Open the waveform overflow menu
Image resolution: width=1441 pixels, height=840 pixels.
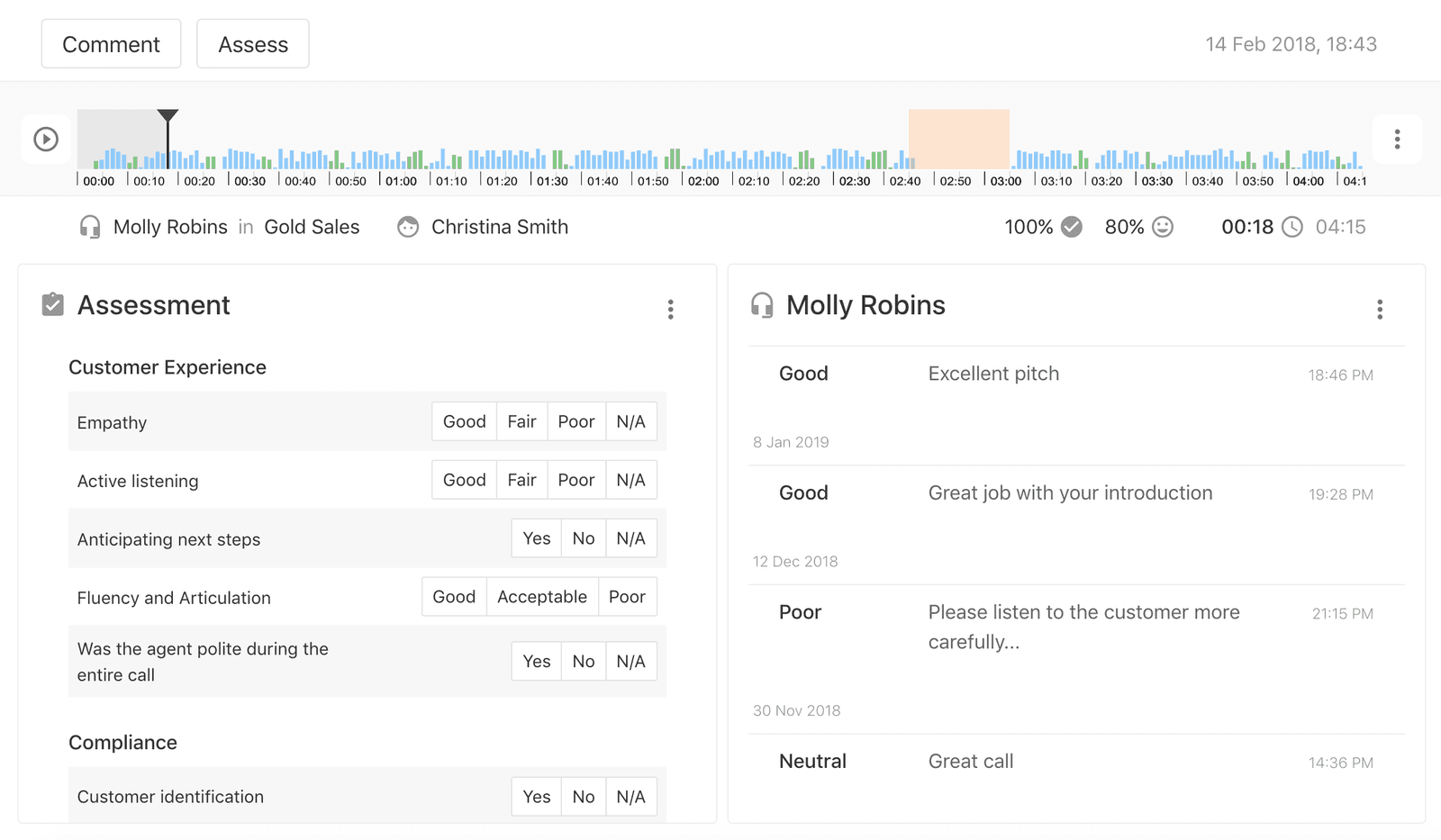[1397, 140]
